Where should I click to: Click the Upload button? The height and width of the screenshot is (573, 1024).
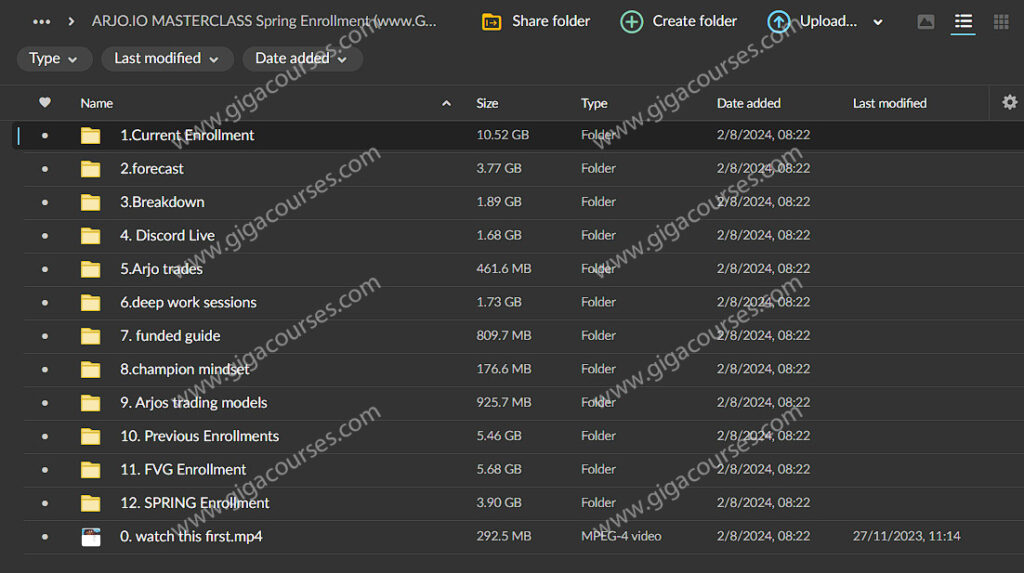[x=812, y=22]
